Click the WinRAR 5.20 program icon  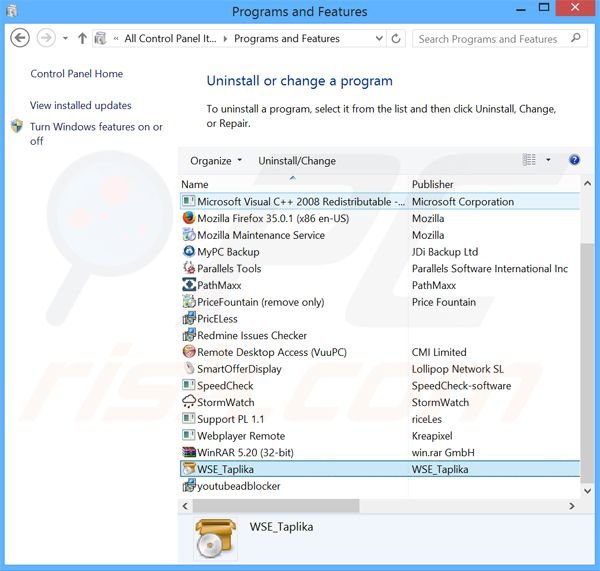(189, 452)
